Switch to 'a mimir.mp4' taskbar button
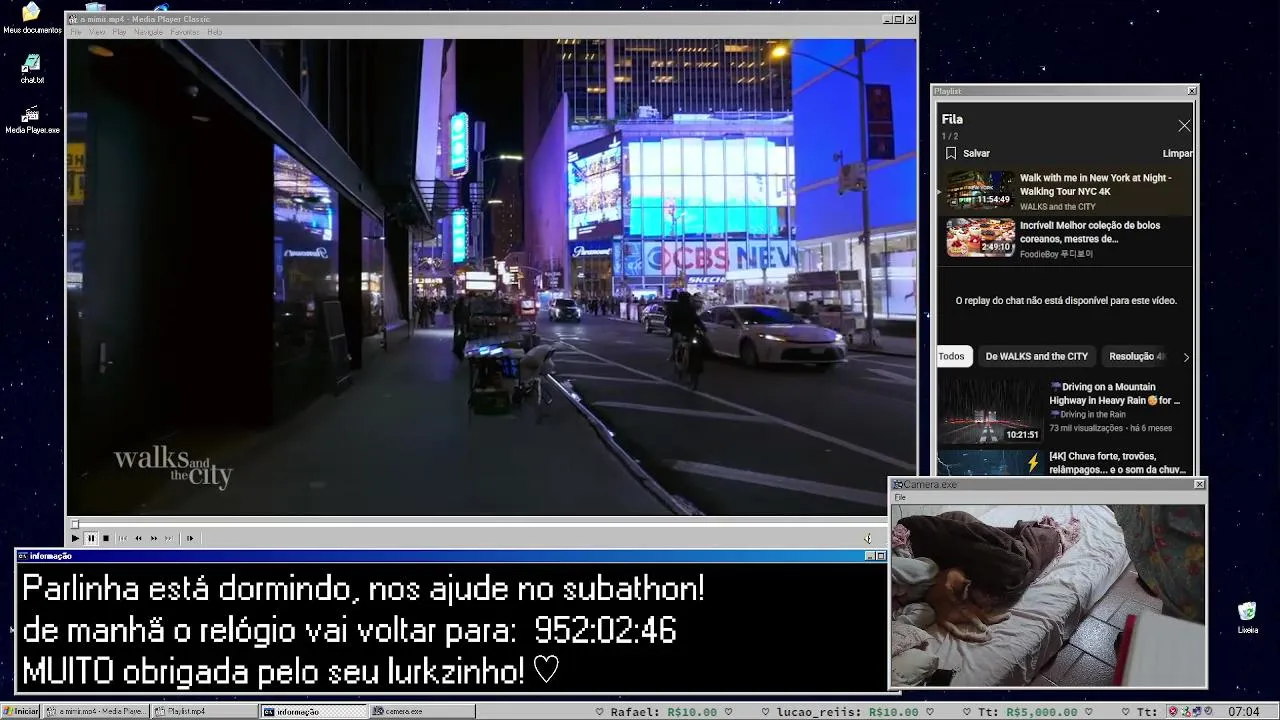 [x=97, y=711]
